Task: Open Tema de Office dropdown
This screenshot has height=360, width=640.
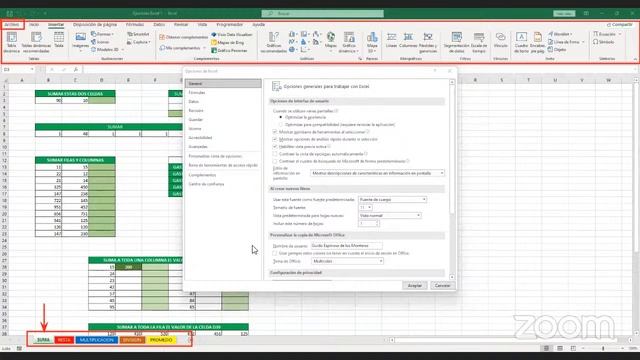Action: pyautogui.click(x=347, y=261)
